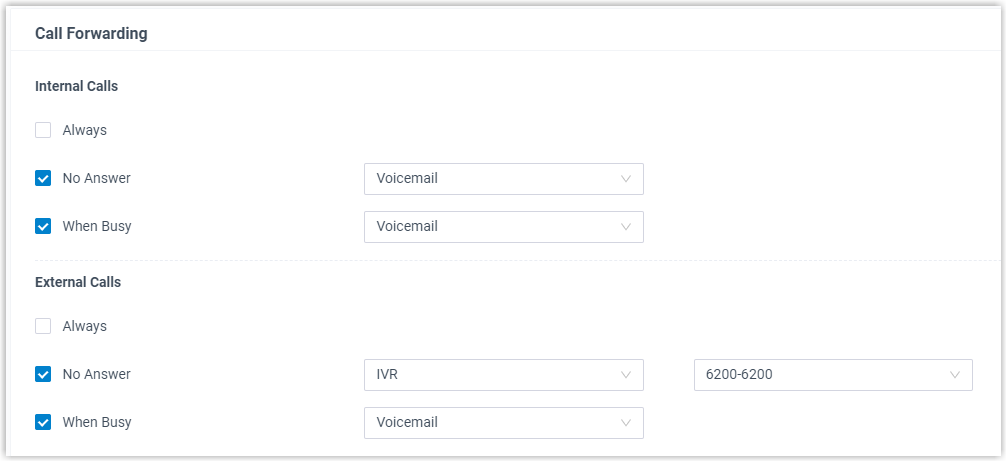Viewport: 1007px width, 462px height.
Task: Toggle When Busy checkbox for Internal Calls
Action: tap(43, 226)
